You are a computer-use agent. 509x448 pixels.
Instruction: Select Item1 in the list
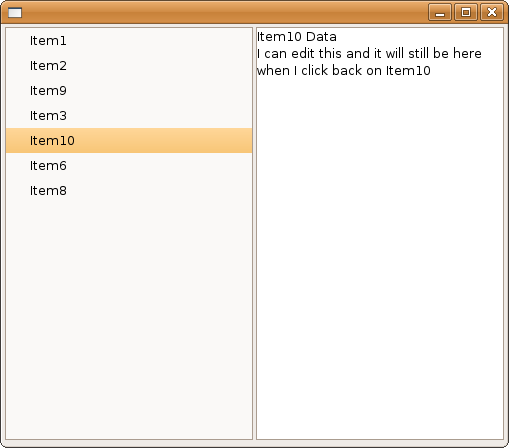pos(129,41)
